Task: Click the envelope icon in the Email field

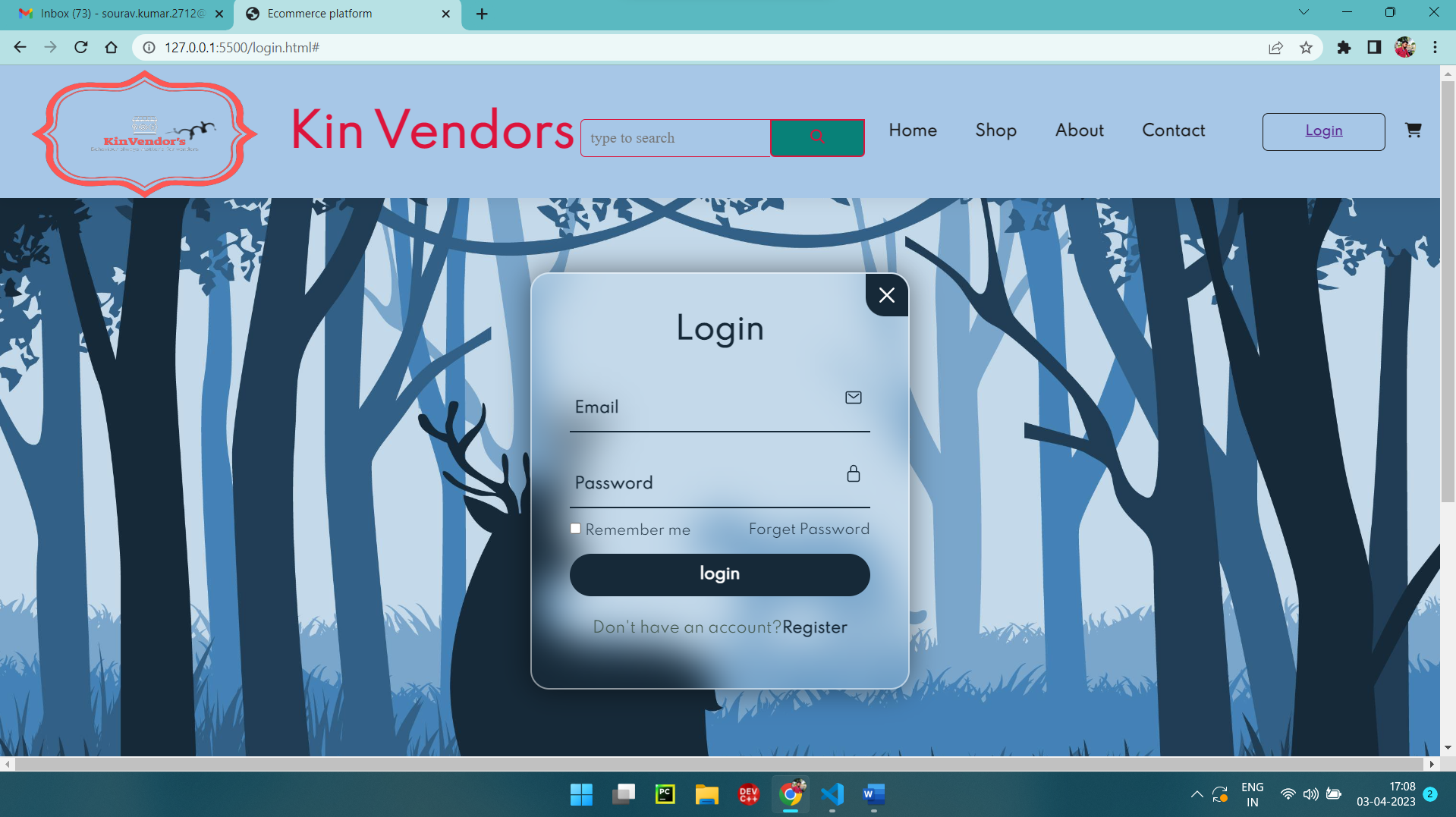Action: 853,398
